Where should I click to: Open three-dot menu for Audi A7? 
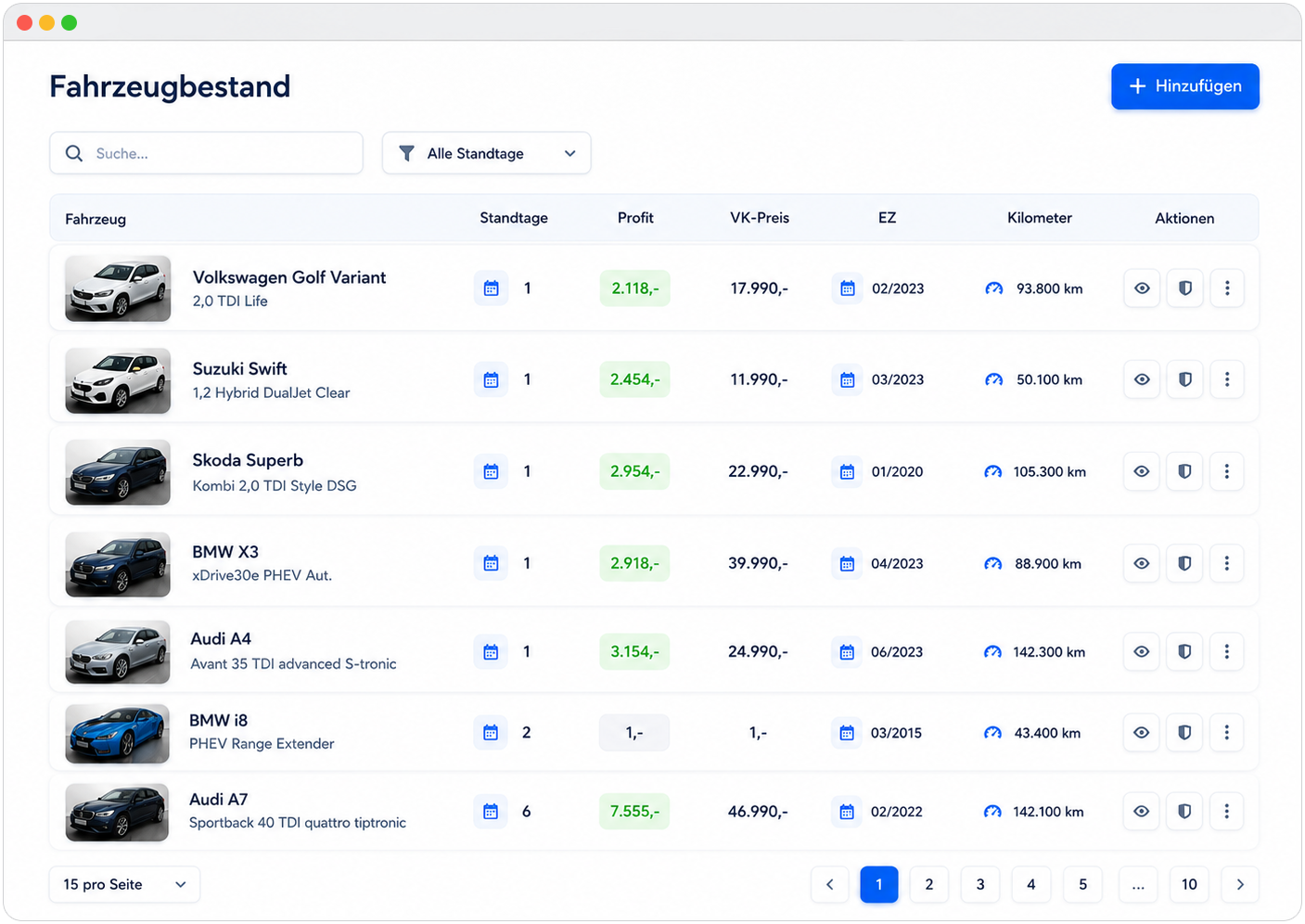1227,812
